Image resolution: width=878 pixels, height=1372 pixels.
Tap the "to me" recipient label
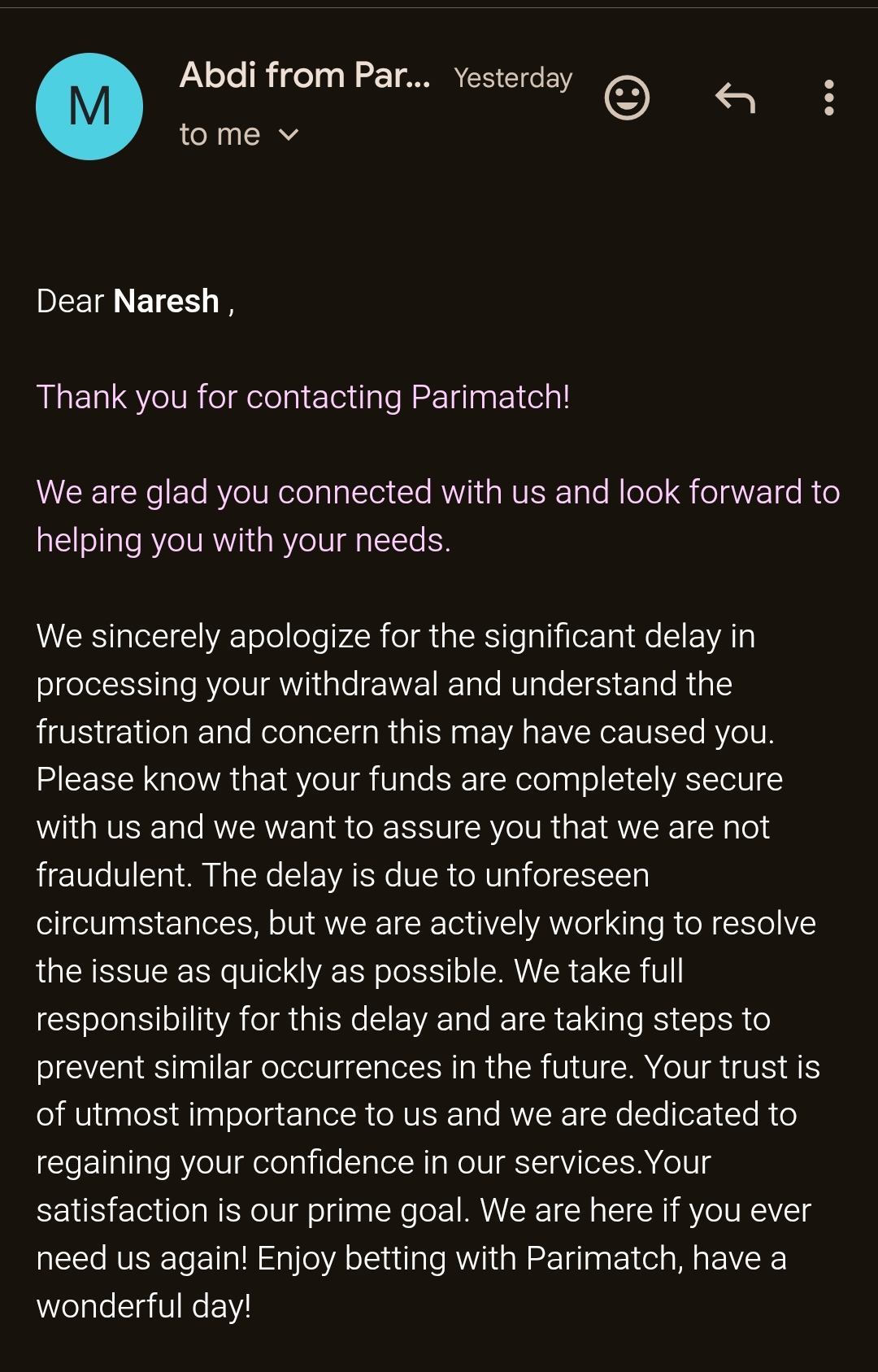tap(219, 135)
